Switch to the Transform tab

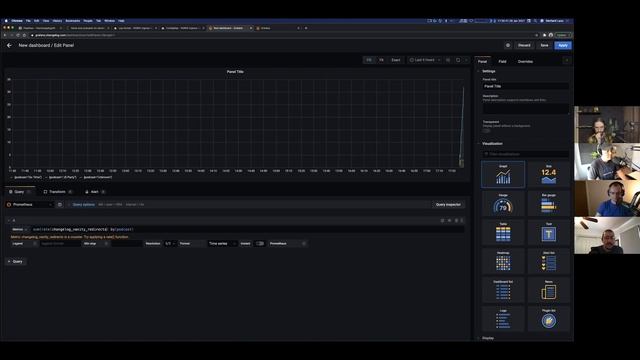point(57,191)
